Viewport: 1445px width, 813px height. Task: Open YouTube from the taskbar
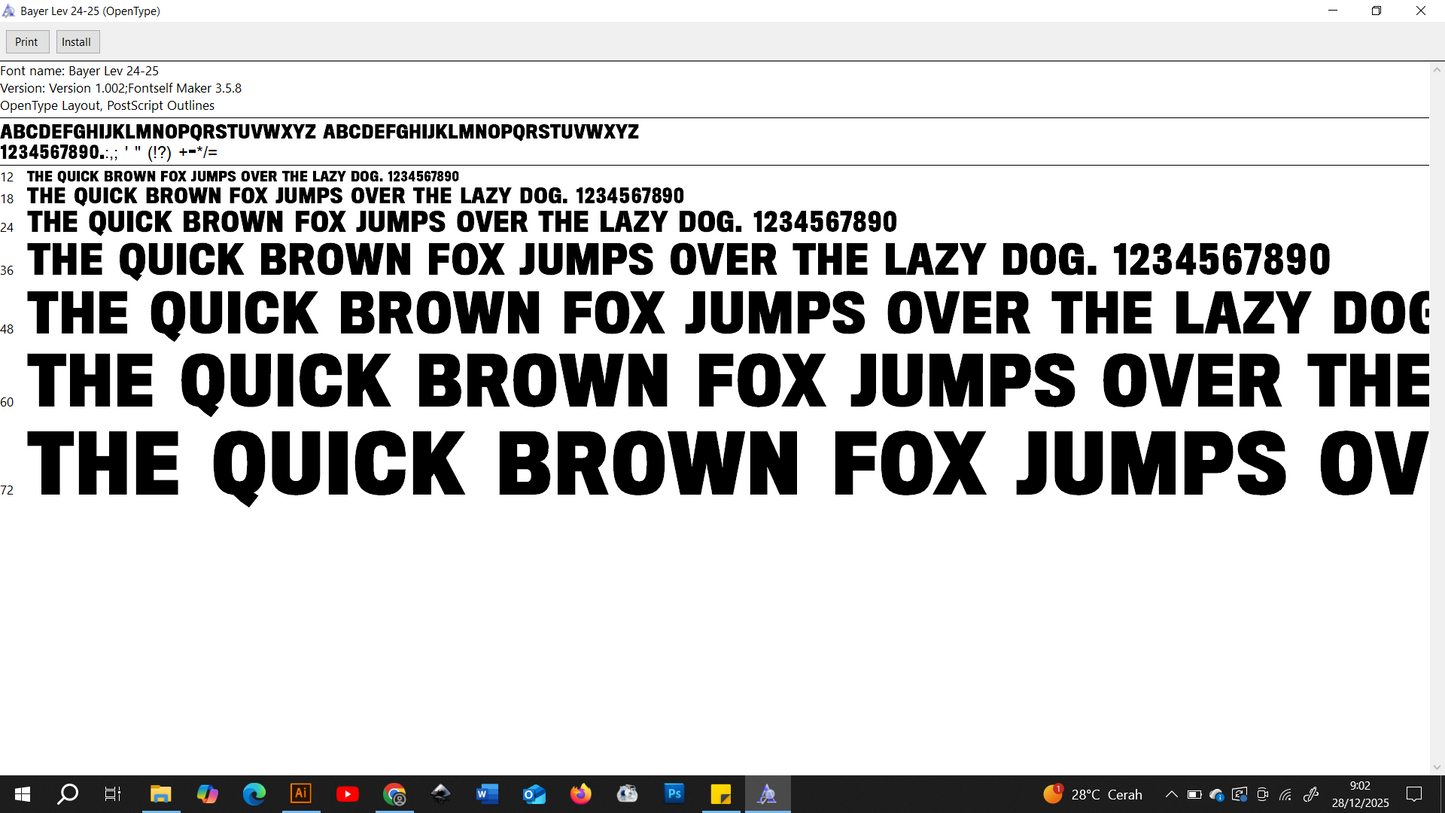[x=348, y=793]
